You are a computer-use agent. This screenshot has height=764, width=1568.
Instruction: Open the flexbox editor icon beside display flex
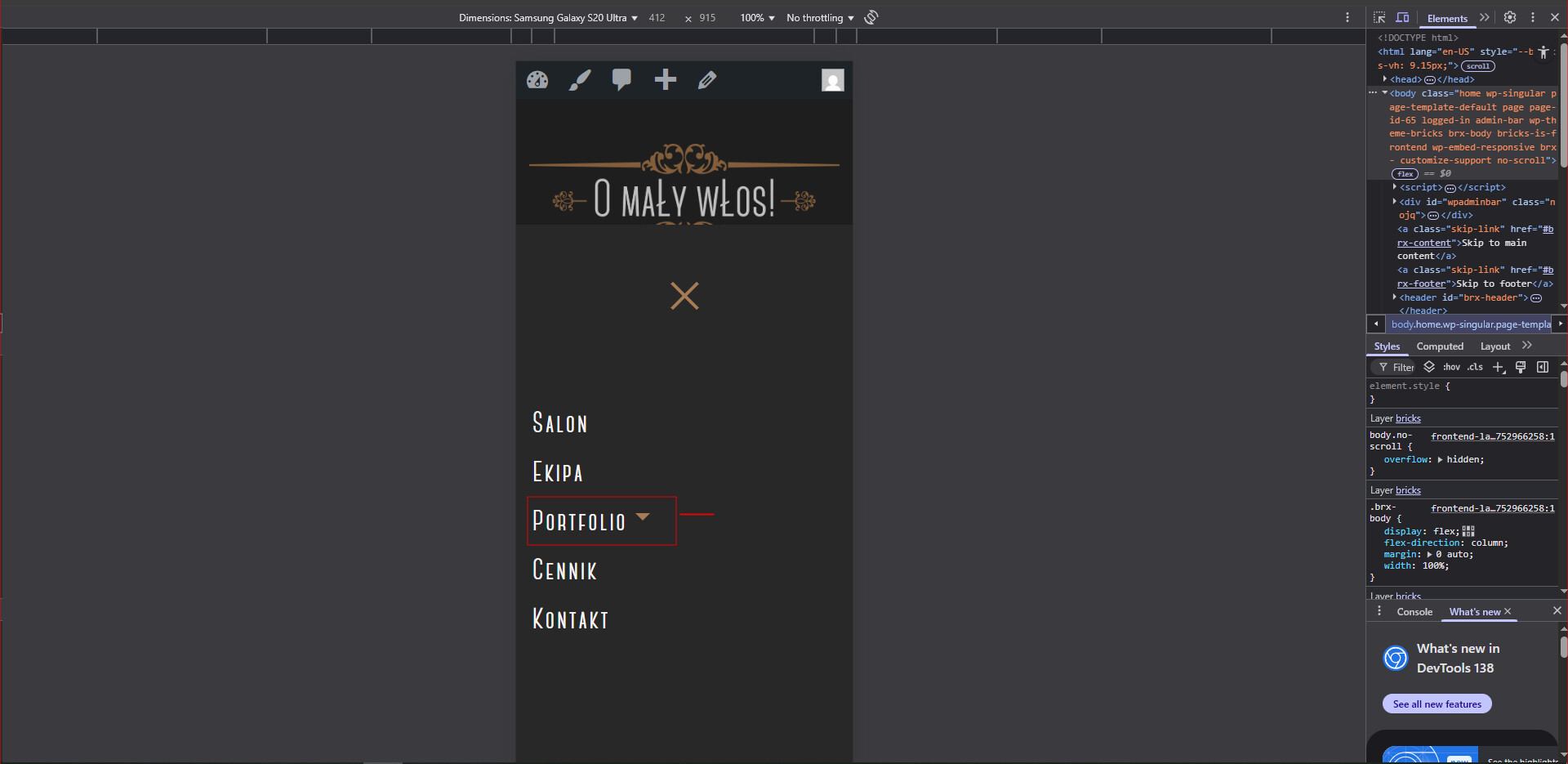coord(1468,531)
